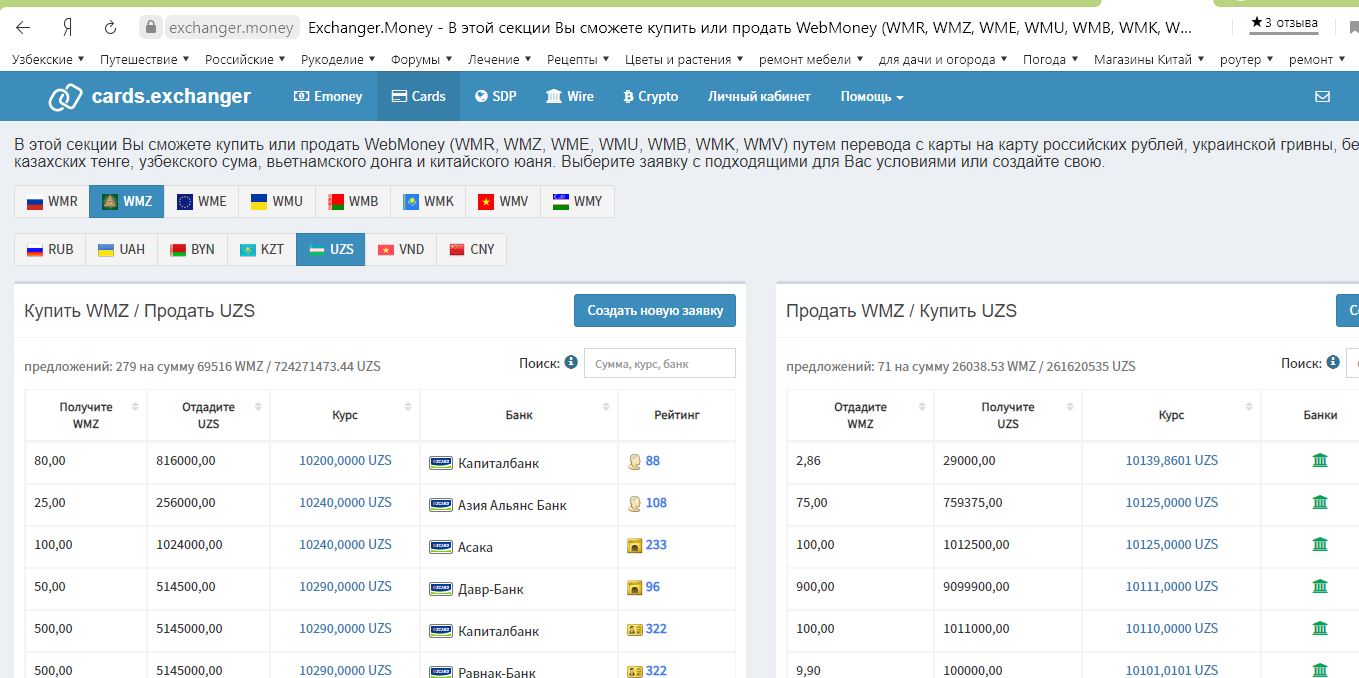Open the 10200,0000 UZS rate link
This screenshot has width=1359, height=678.
pos(345,461)
